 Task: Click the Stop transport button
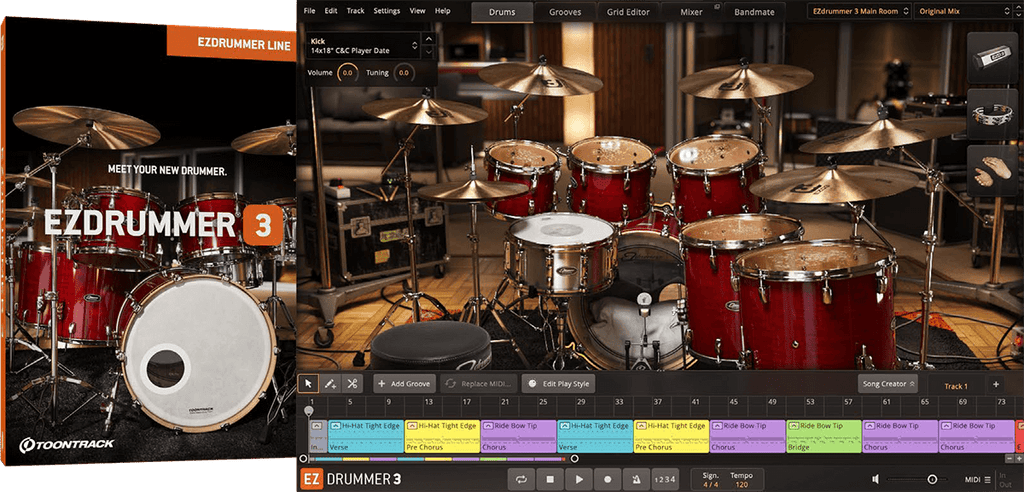[x=550, y=479]
